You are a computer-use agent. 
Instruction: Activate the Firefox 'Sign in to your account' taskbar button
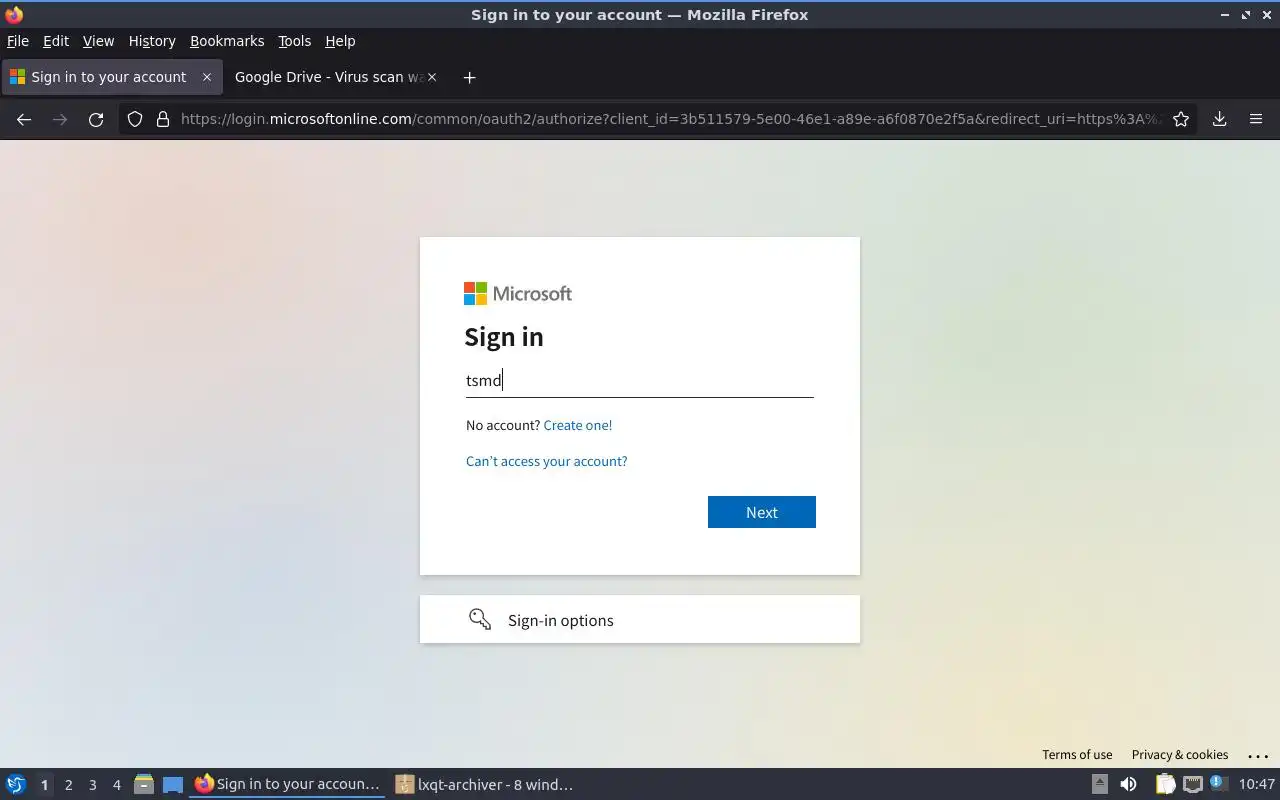click(x=287, y=784)
